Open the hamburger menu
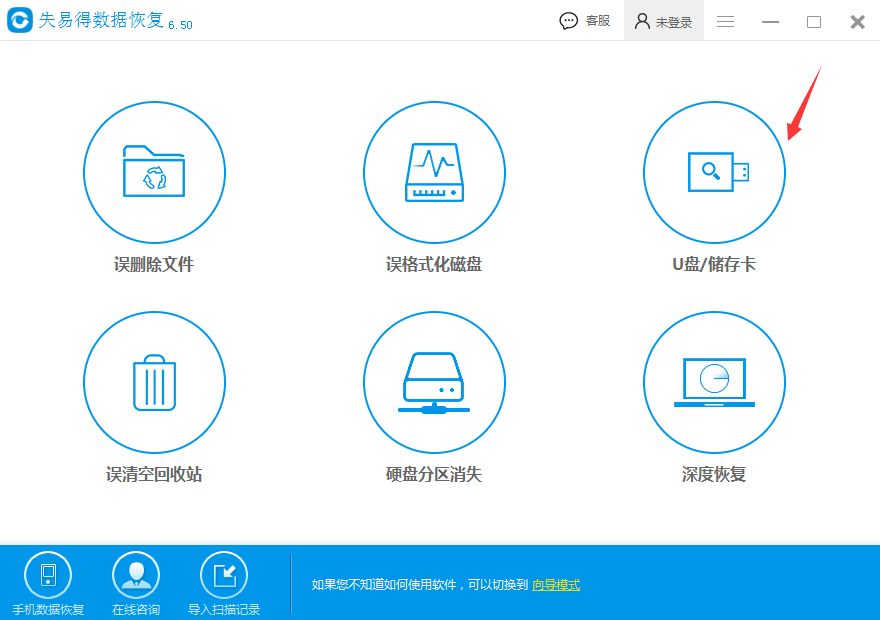Viewport: 880px width, 620px height. (723, 20)
